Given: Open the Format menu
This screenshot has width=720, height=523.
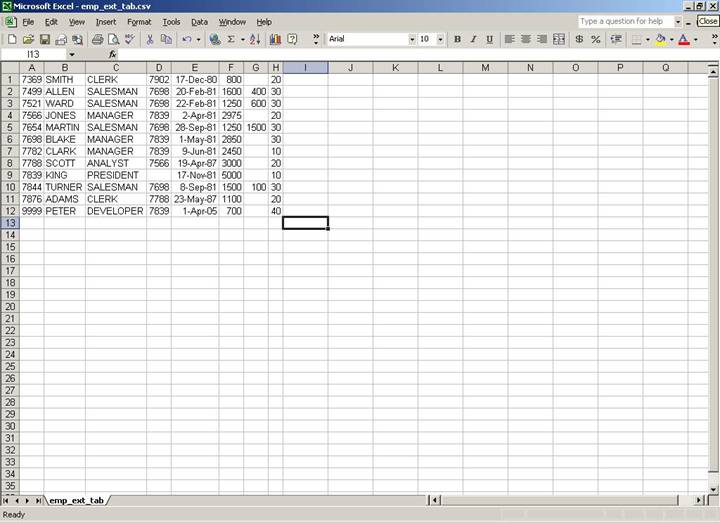Looking at the screenshot, I should [x=139, y=21].
